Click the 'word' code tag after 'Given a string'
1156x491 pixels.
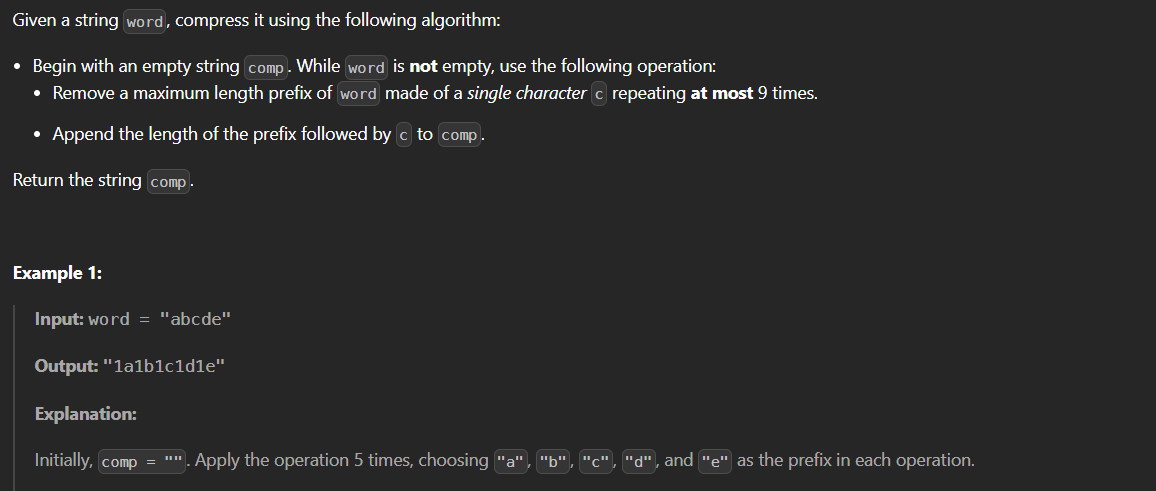(146, 22)
